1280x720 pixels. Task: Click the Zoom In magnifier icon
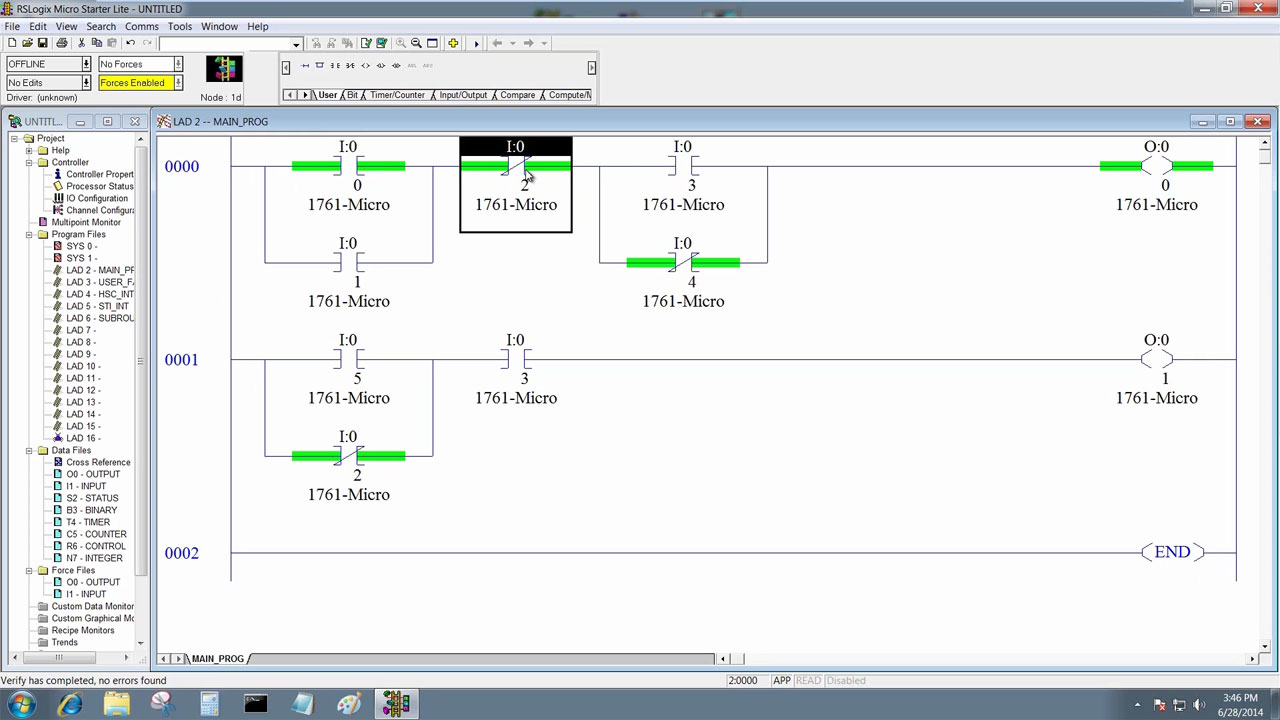(x=401, y=43)
